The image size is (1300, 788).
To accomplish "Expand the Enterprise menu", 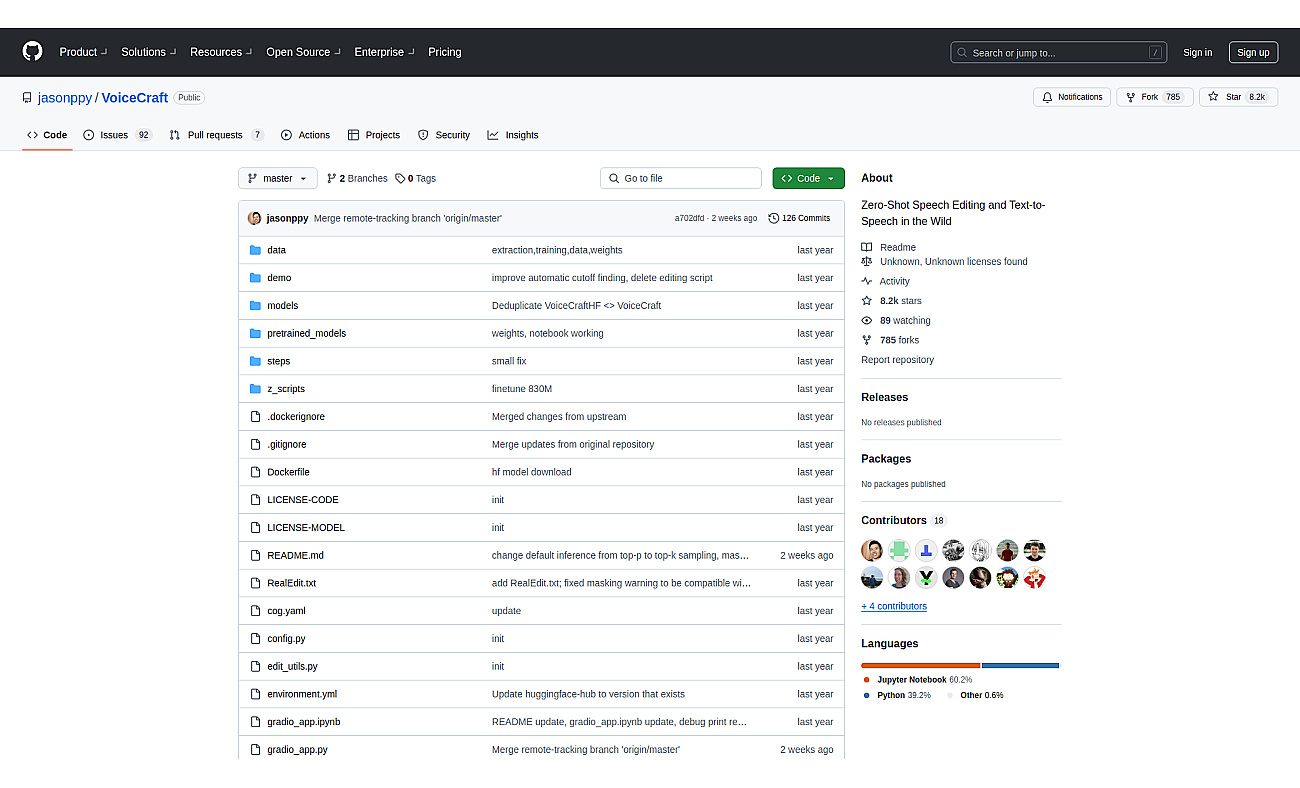I will (384, 52).
